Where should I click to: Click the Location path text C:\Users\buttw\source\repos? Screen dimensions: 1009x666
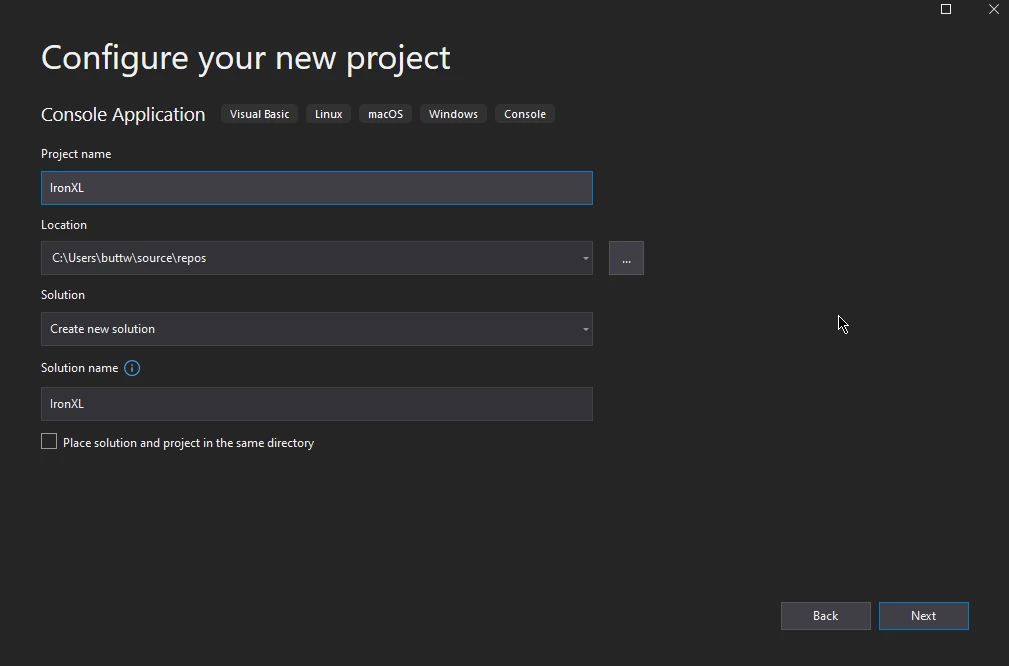coord(129,258)
